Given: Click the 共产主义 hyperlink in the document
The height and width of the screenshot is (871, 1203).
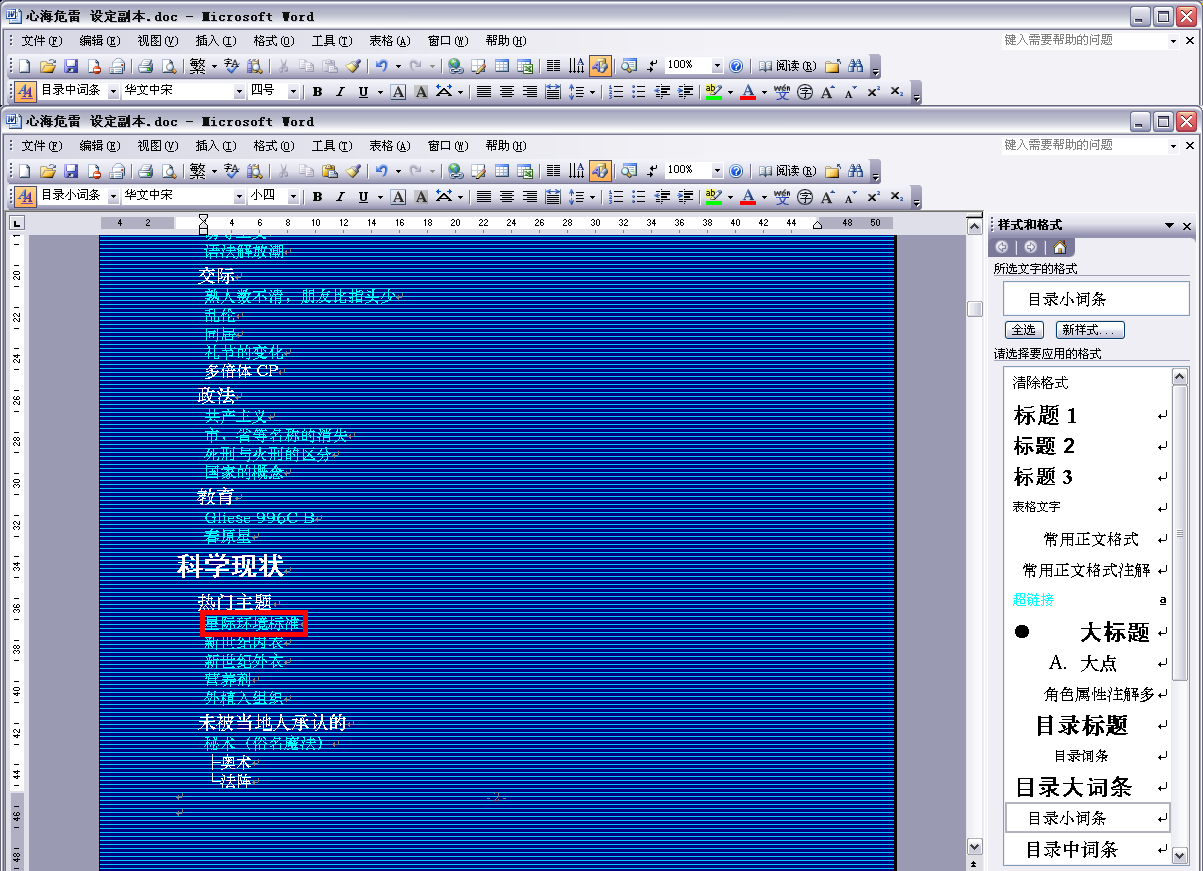Looking at the screenshot, I should click(236, 416).
